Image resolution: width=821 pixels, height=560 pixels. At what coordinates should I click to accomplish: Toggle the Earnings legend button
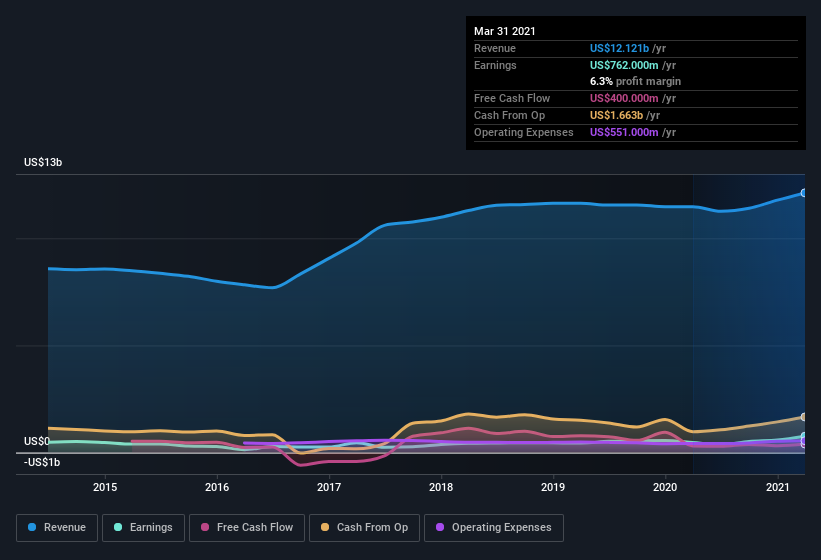tap(143, 528)
